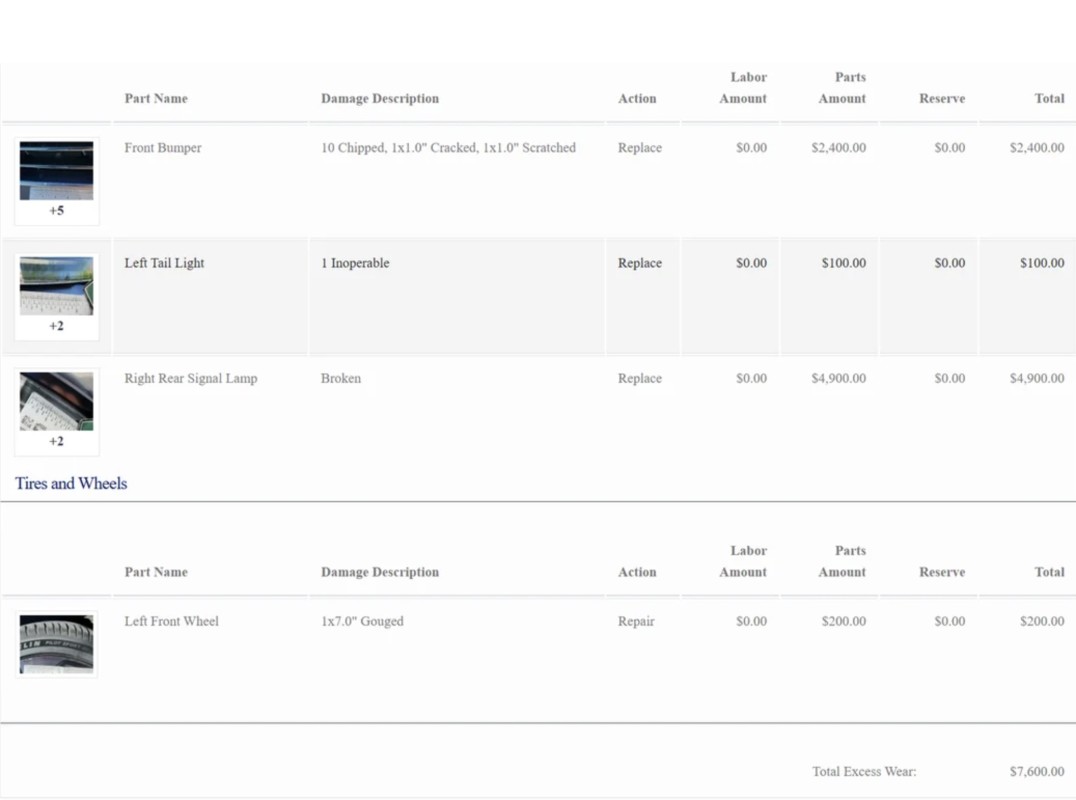
Task: Sort by first table's Part Name header
Action: click(156, 98)
